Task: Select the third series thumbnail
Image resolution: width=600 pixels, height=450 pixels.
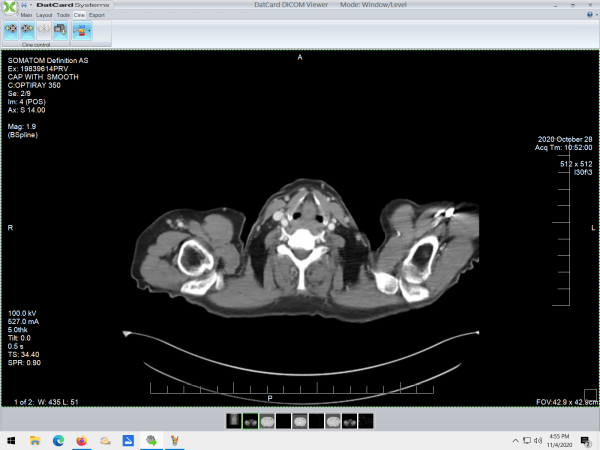Action: point(267,422)
